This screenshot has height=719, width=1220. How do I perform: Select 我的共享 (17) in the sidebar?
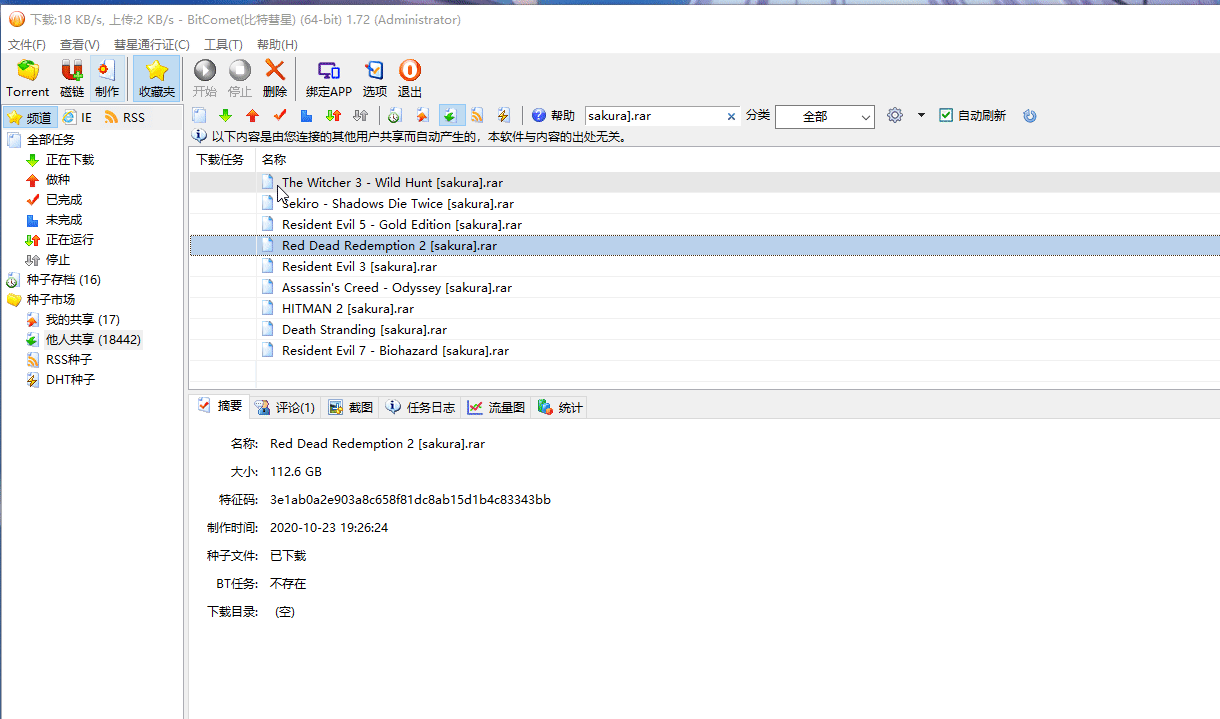click(82, 319)
